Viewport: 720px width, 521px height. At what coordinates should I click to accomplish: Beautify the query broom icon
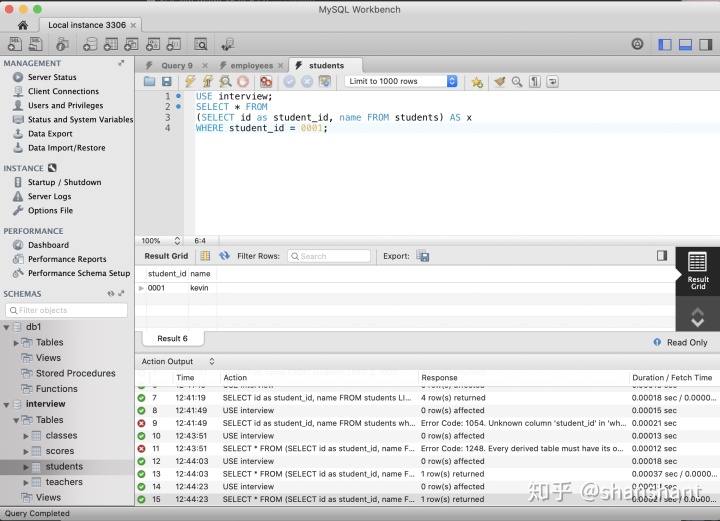pos(500,82)
